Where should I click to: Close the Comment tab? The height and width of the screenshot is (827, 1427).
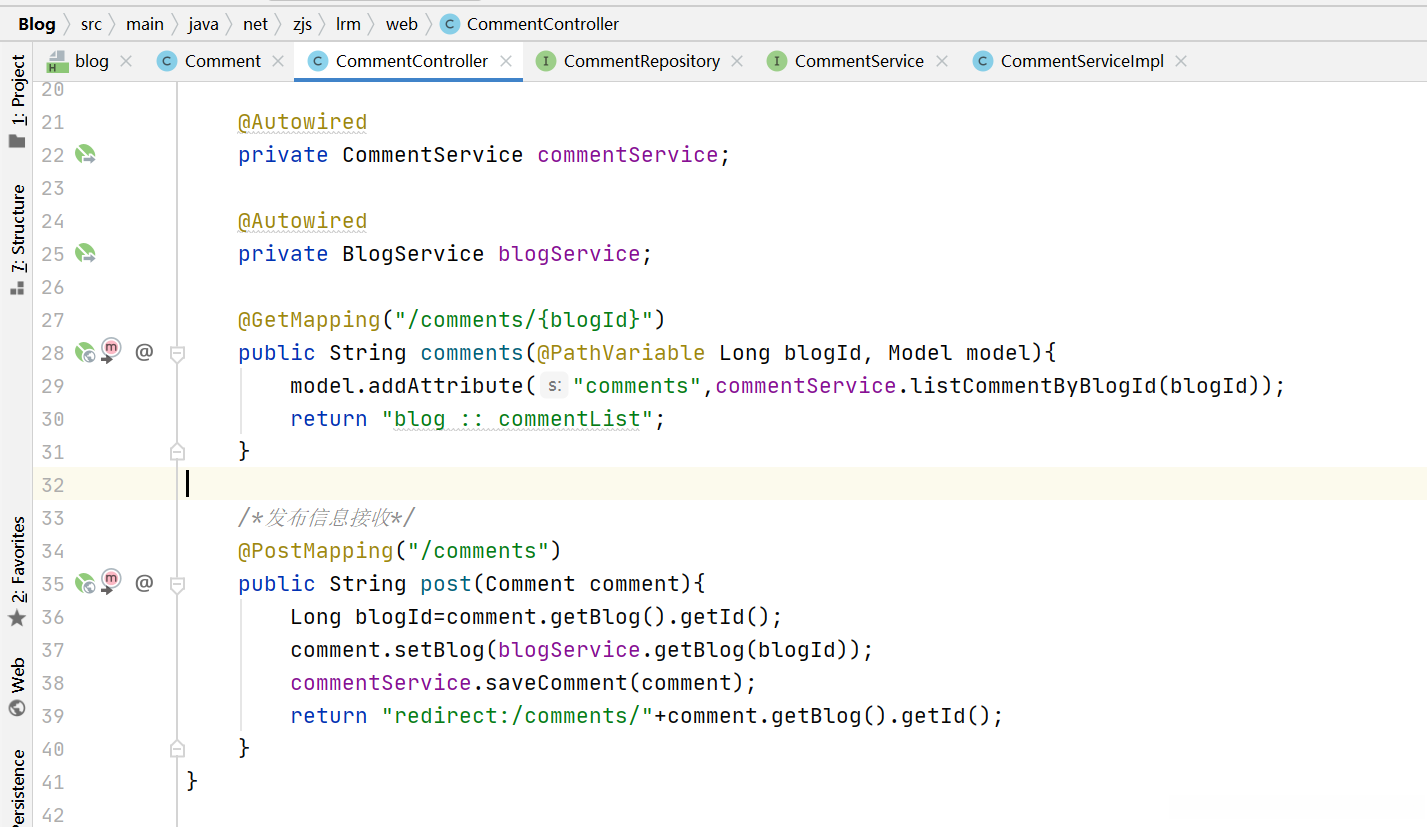(x=278, y=61)
